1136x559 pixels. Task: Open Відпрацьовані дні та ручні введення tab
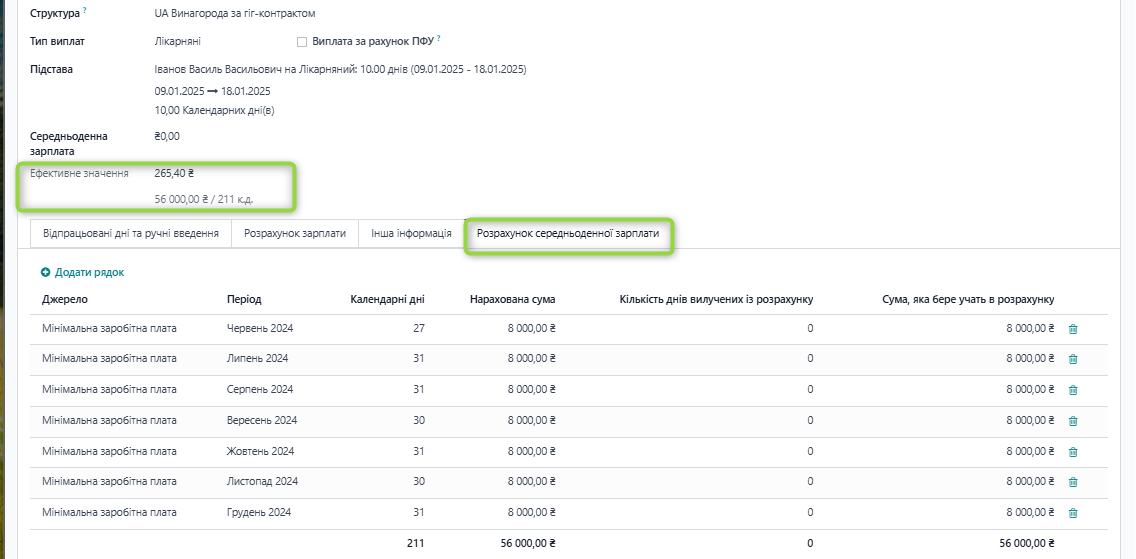[x=130, y=234]
